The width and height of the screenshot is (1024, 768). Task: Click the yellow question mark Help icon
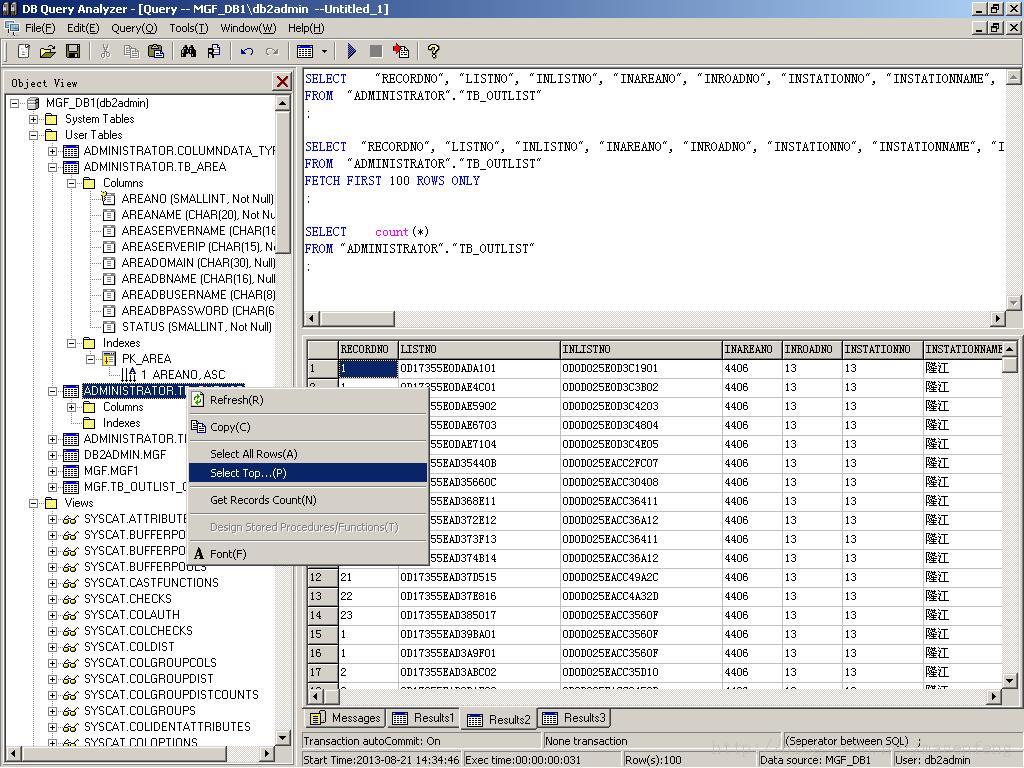click(x=433, y=51)
